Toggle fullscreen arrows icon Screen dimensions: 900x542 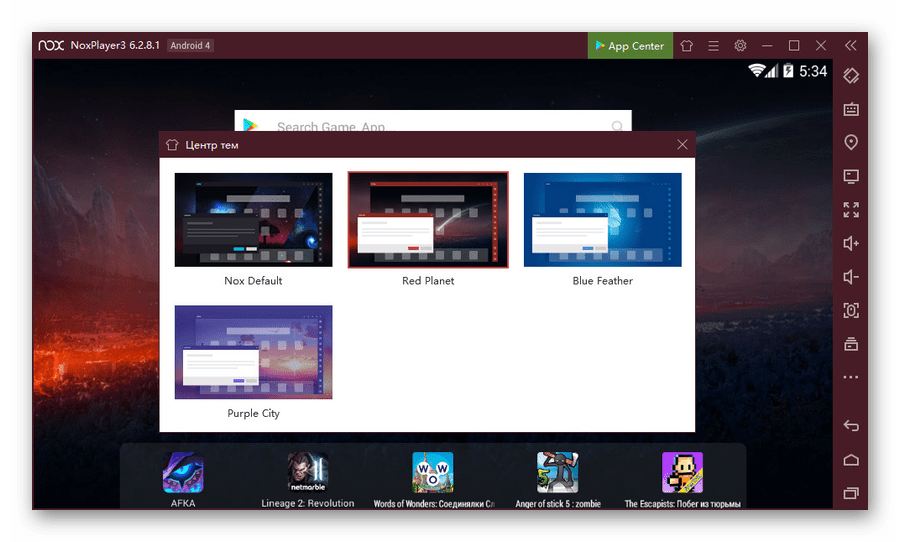pos(851,210)
